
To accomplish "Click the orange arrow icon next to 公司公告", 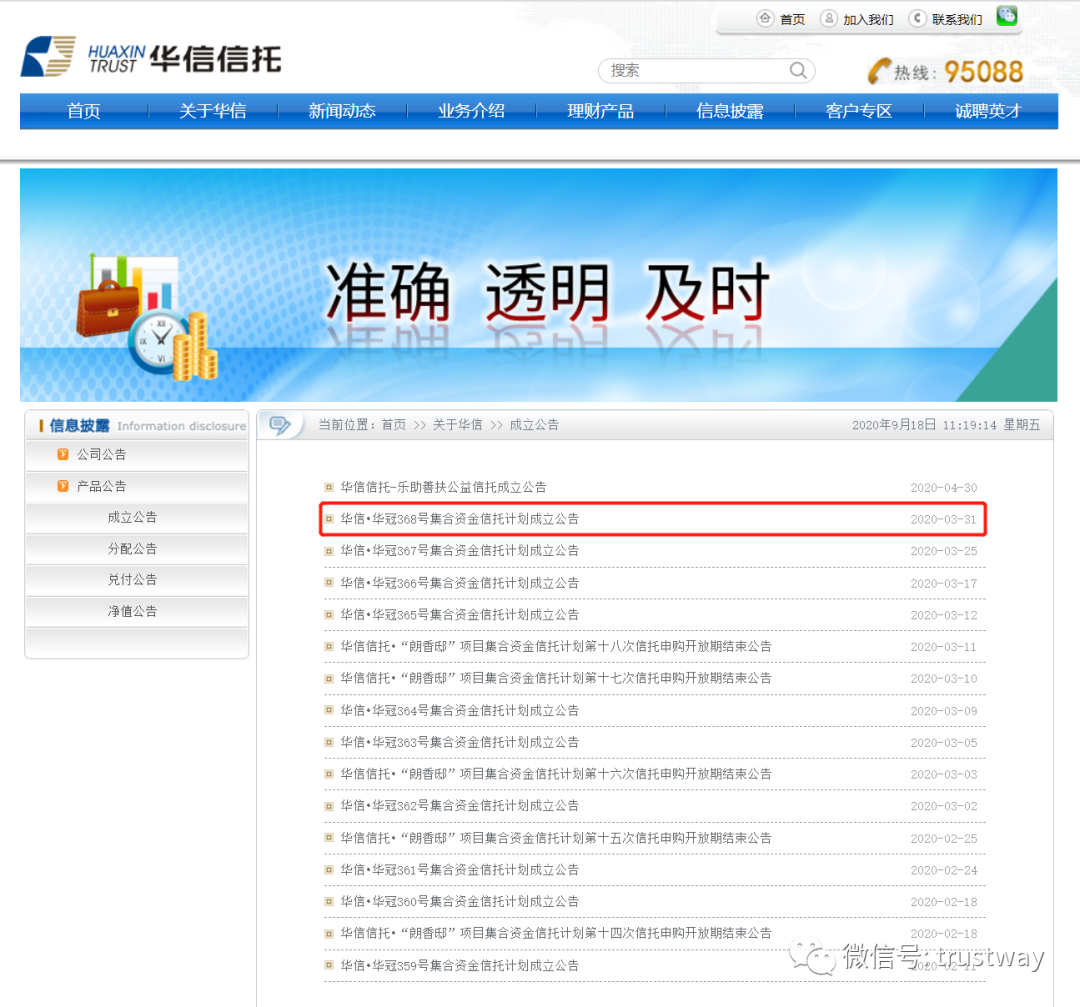I will [63, 454].
